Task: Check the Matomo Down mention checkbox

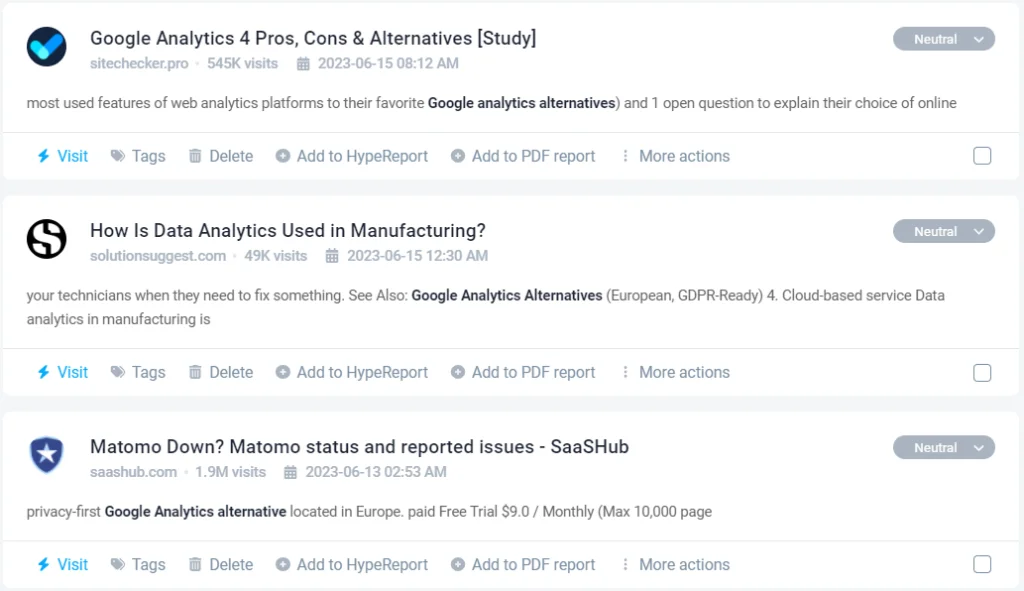Action: point(982,565)
